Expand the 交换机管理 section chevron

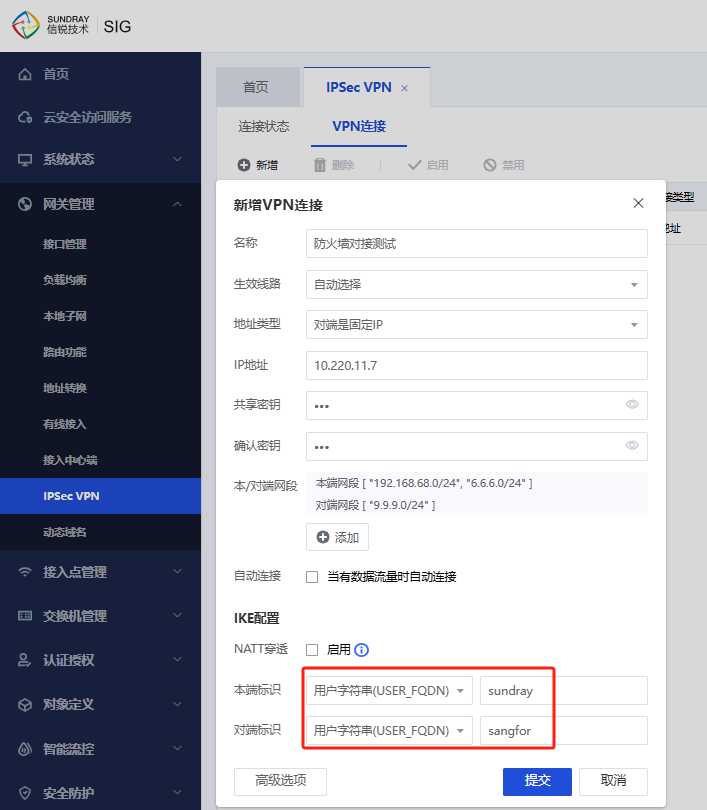pyautogui.click(x=177, y=615)
